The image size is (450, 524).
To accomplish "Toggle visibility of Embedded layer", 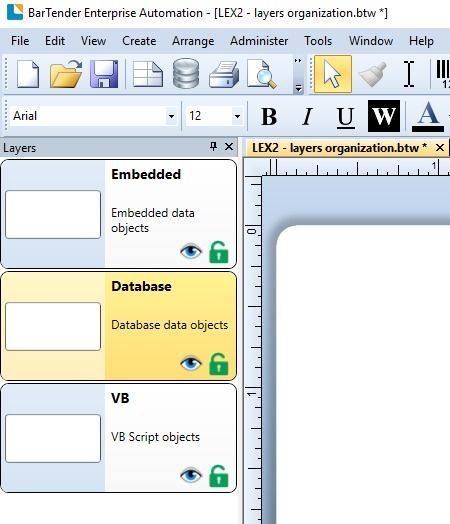I will pyautogui.click(x=191, y=251).
